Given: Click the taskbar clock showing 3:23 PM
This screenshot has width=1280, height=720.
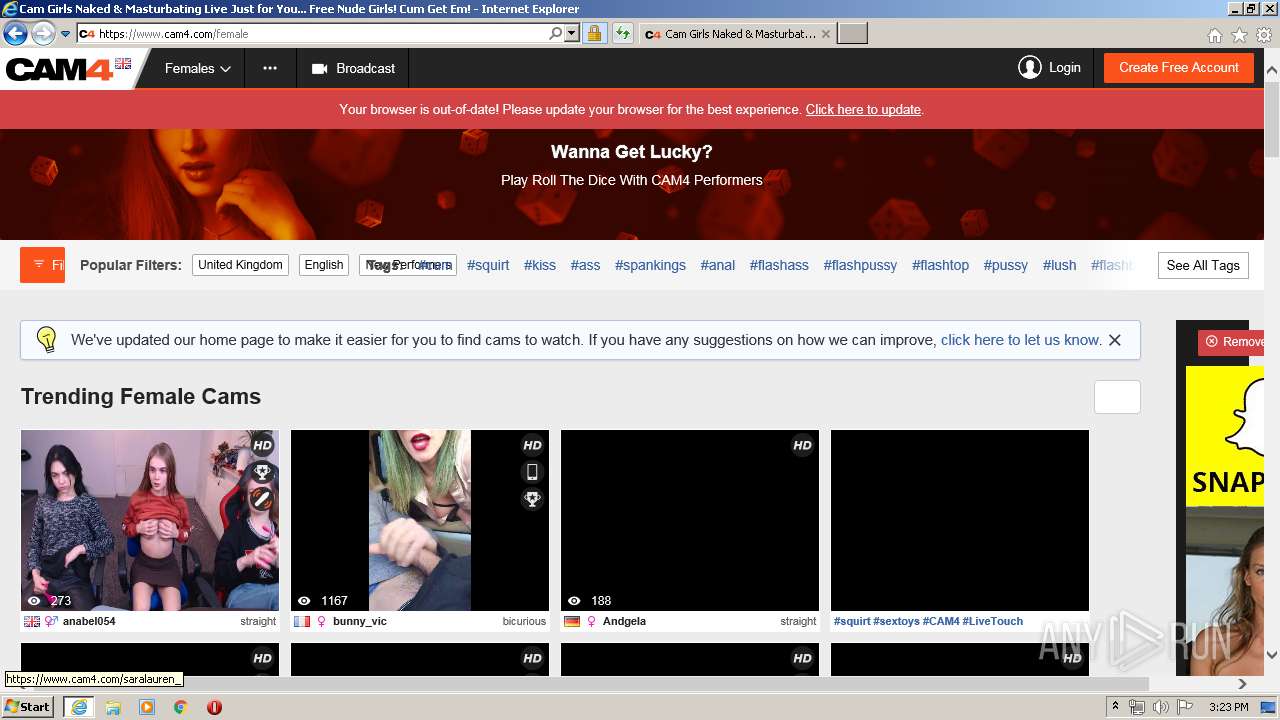Looking at the screenshot, I should tap(1228, 707).
